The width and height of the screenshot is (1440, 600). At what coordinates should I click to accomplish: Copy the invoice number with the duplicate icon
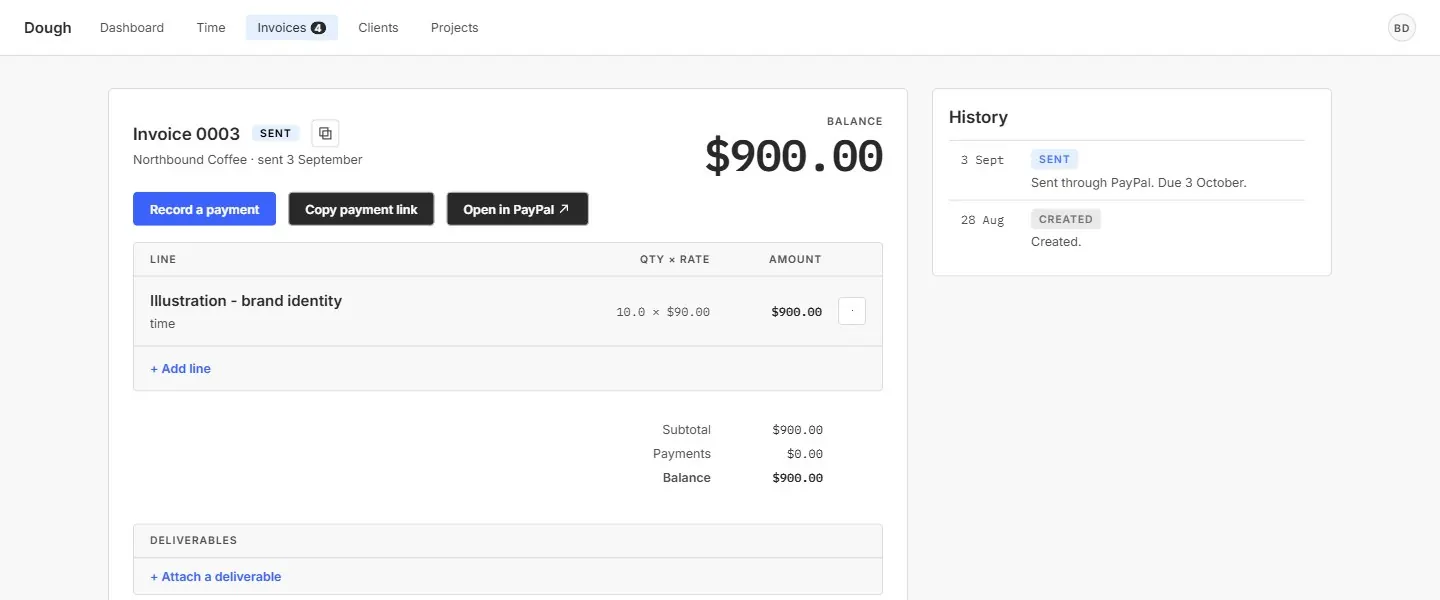[325, 133]
